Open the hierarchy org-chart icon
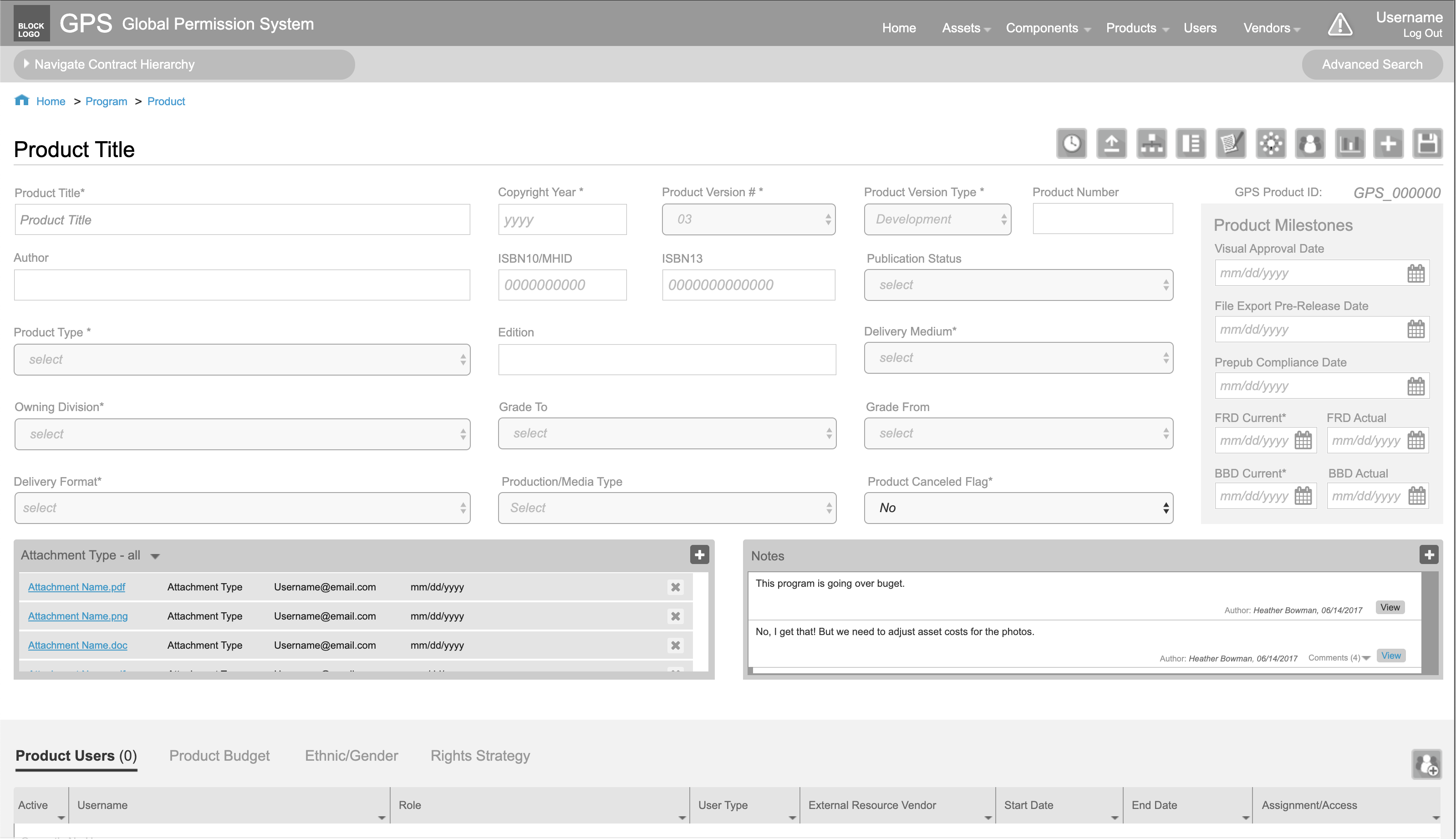The image size is (1456, 839). pyautogui.click(x=1151, y=143)
